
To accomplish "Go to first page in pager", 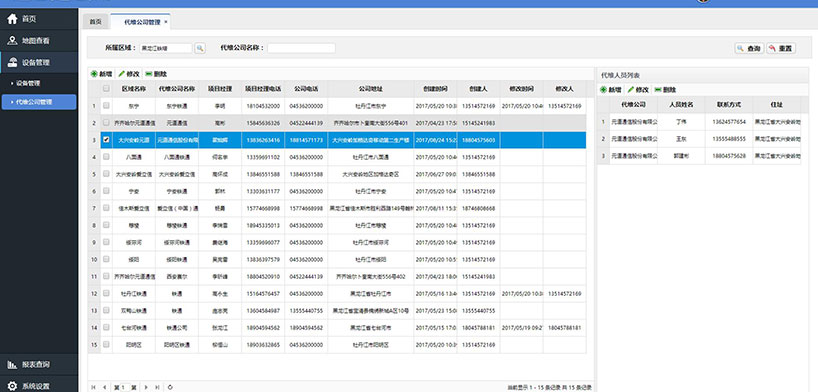I will [x=94, y=387].
